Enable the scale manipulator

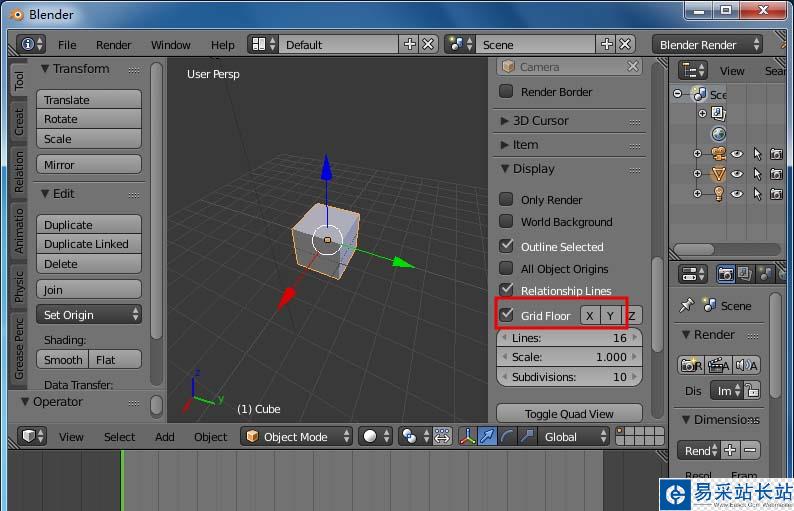click(527, 436)
